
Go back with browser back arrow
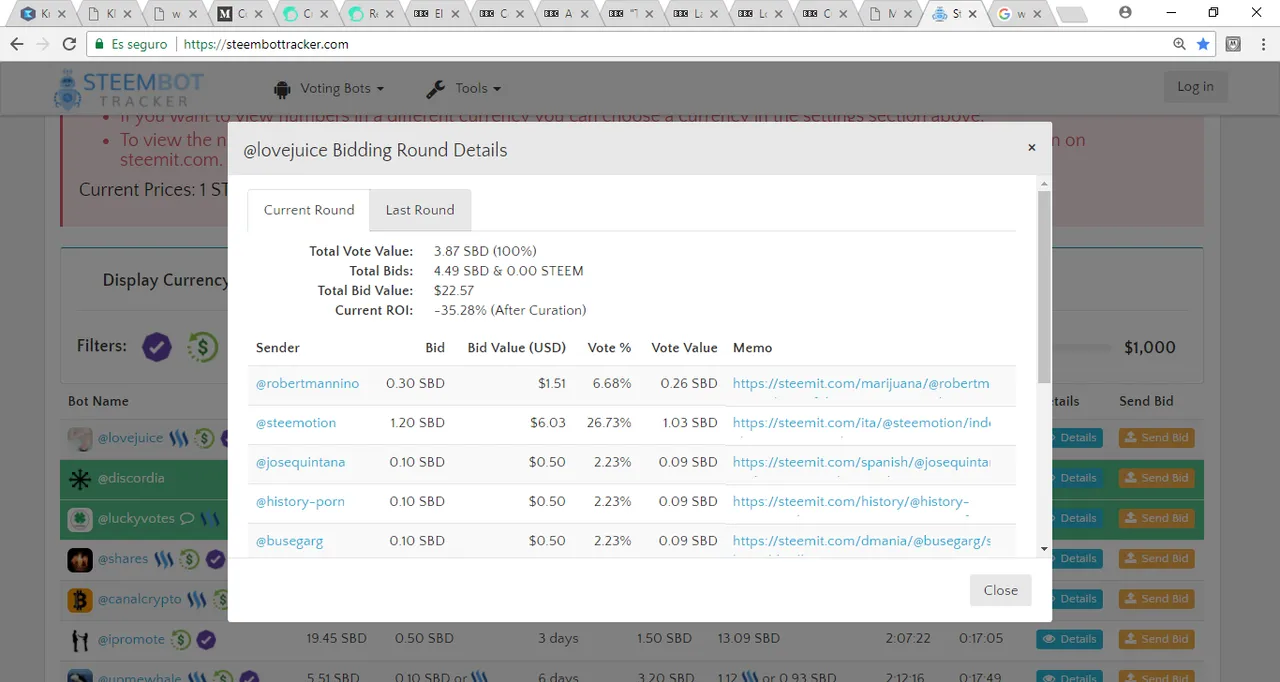pyautogui.click(x=17, y=44)
